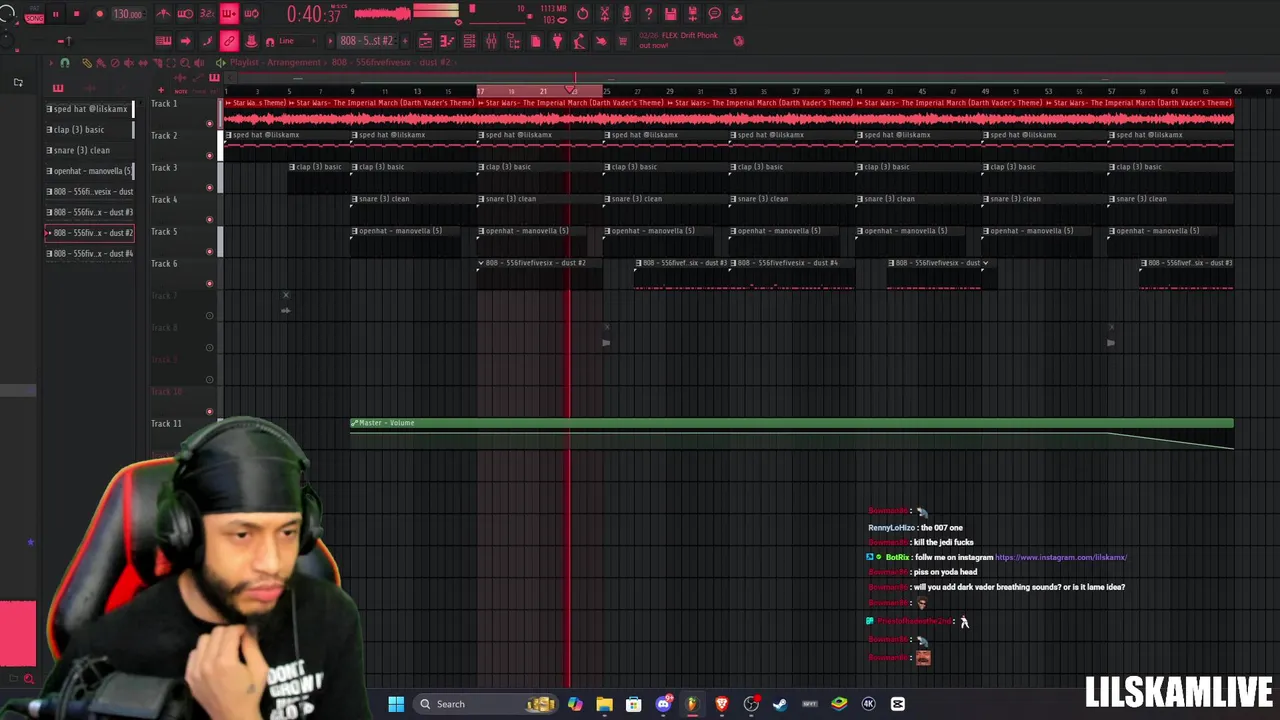Toggle the PAT/SONG mode switch
Image resolution: width=1280 pixels, height=720 pixels.
click(33, 15)
